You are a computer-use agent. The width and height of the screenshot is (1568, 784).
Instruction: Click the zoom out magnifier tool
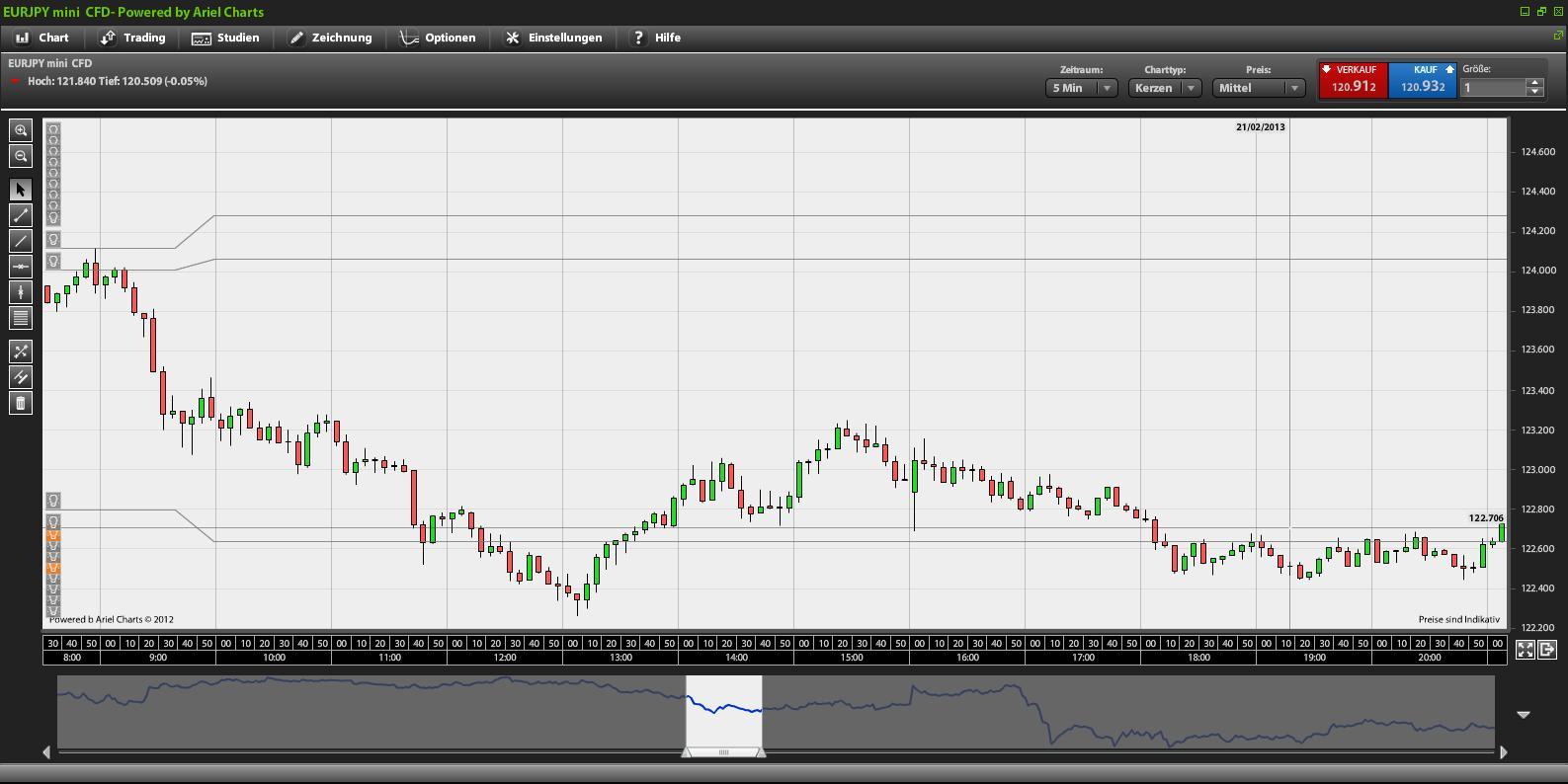(21, 156)
